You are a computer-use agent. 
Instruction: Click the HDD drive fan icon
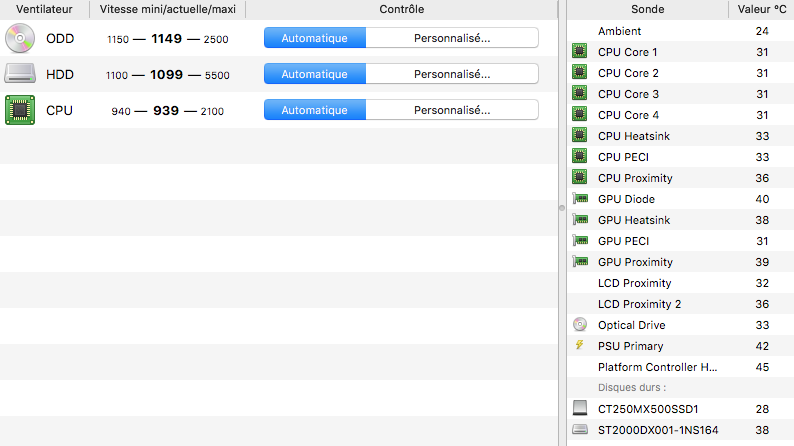point(20,74)
